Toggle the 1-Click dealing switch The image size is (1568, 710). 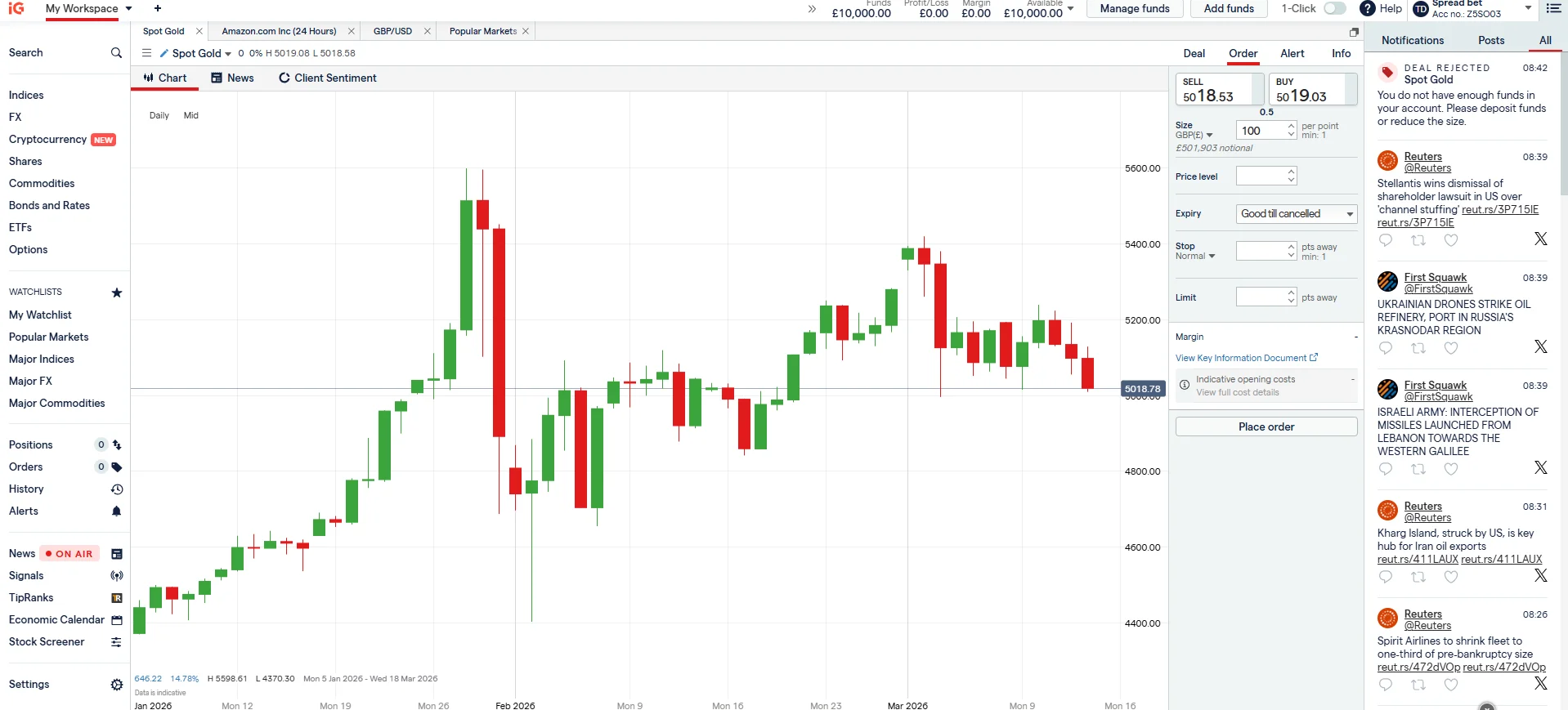pyautogui.click(x=1335, y=8)
